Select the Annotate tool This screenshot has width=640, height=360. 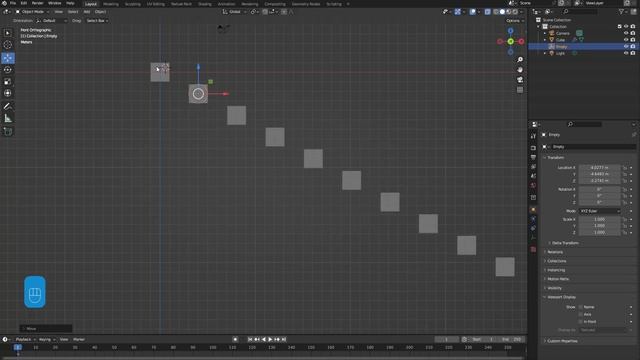click(x=8, y=107)
